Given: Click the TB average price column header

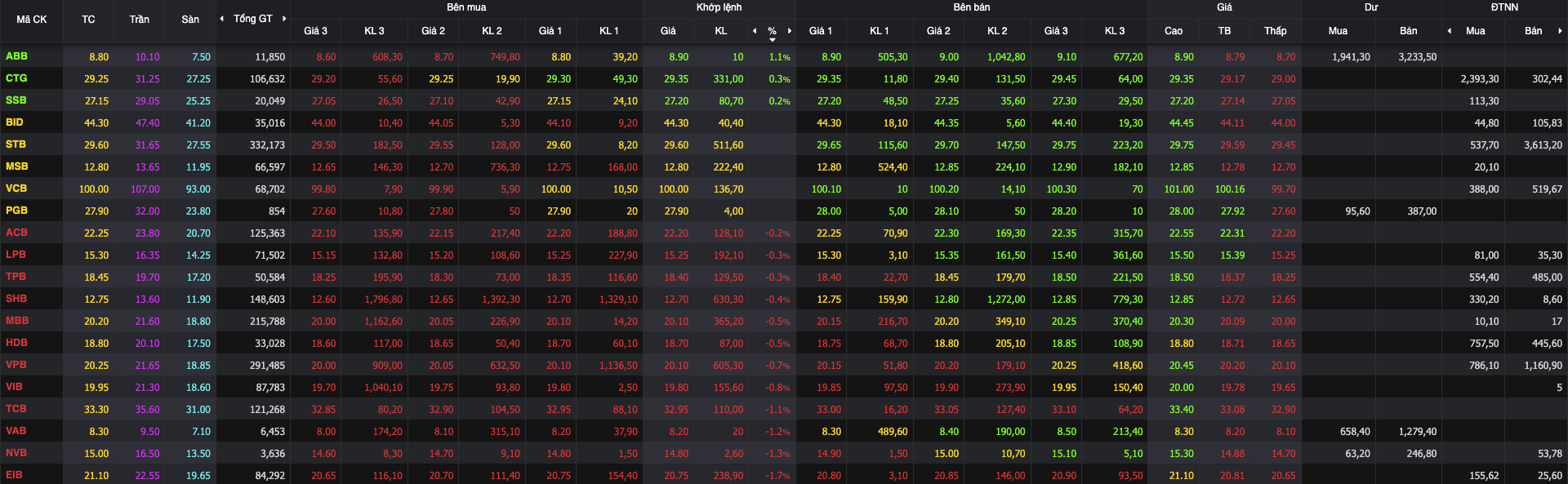Looking at the screenshot, I should click(1224, 31).
